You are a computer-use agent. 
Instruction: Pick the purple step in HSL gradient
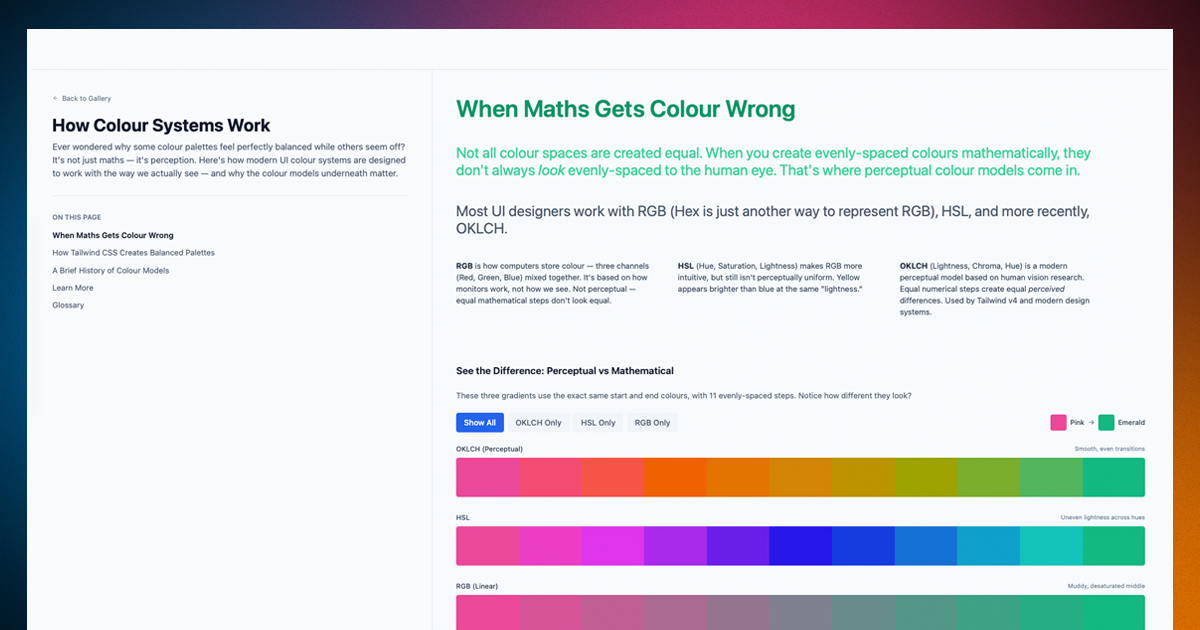675,546
